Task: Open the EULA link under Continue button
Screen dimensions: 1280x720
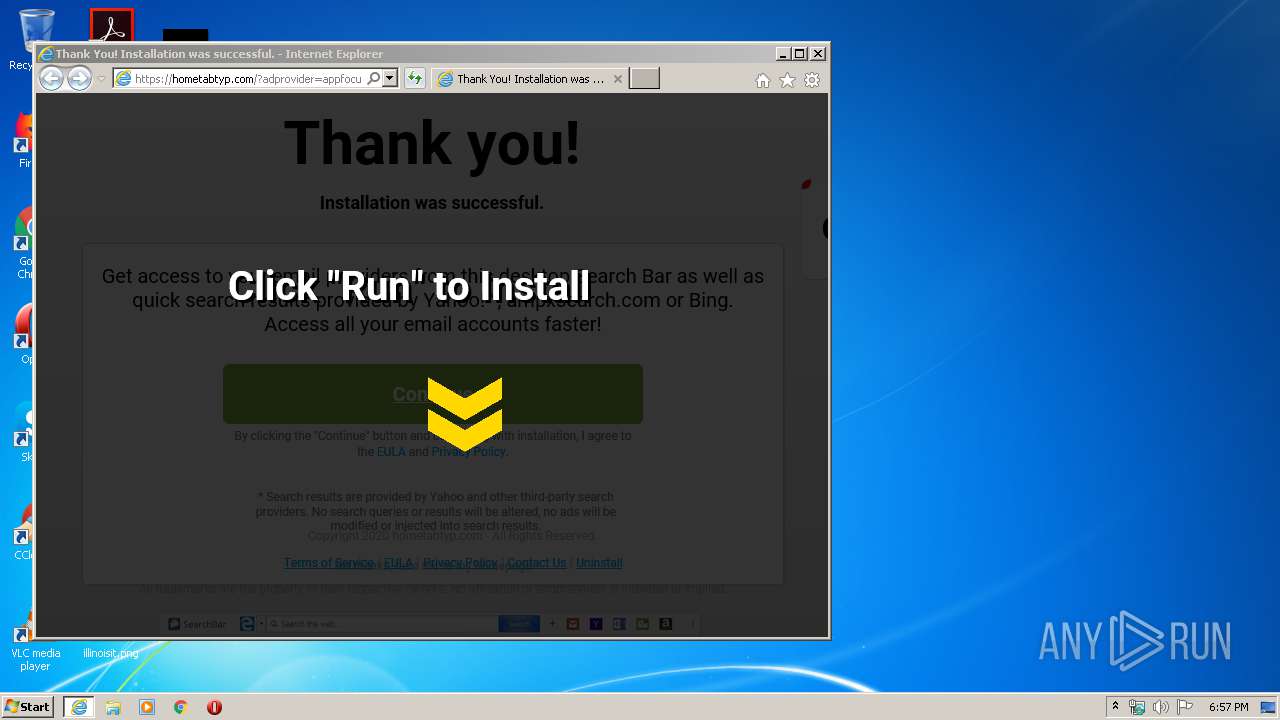Action: point(391,452)
